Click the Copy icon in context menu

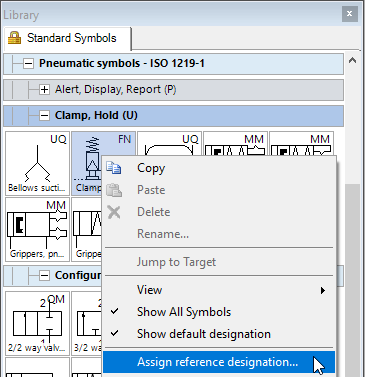(x=114, y=168)
